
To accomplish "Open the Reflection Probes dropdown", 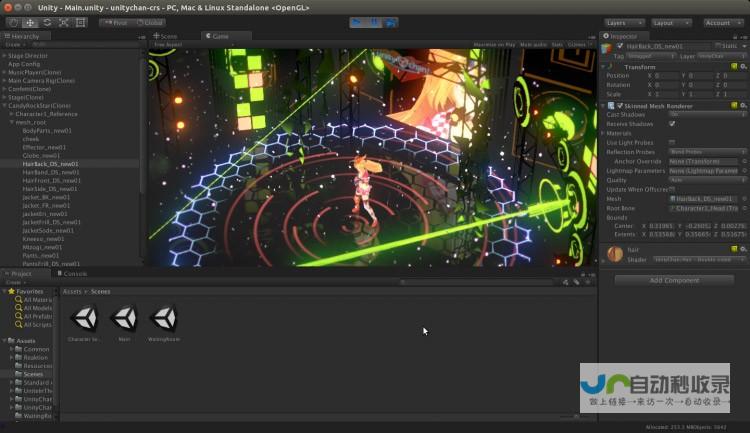I will pos(707,152).
